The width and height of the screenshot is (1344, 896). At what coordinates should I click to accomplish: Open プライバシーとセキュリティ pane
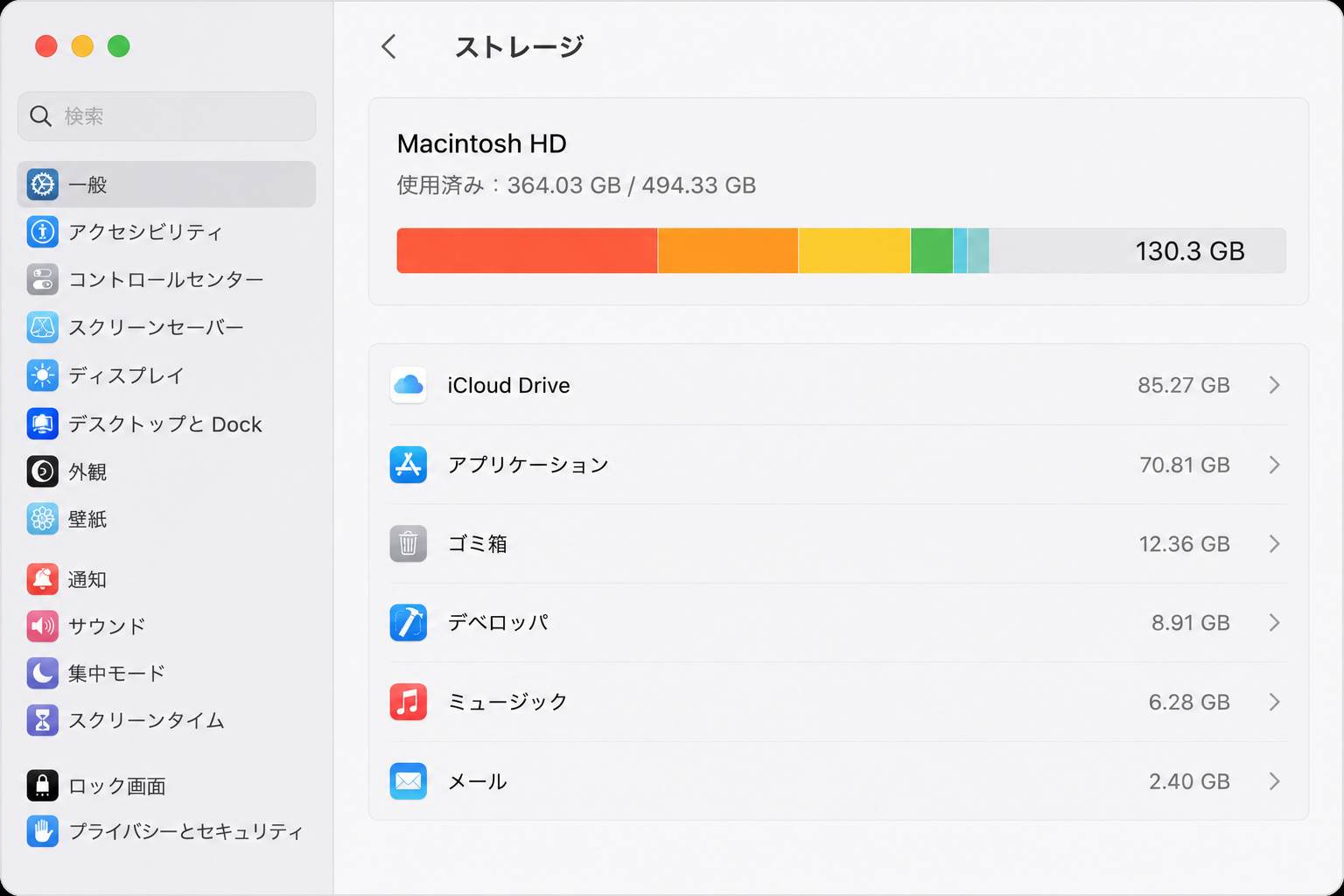coord(166,831)
